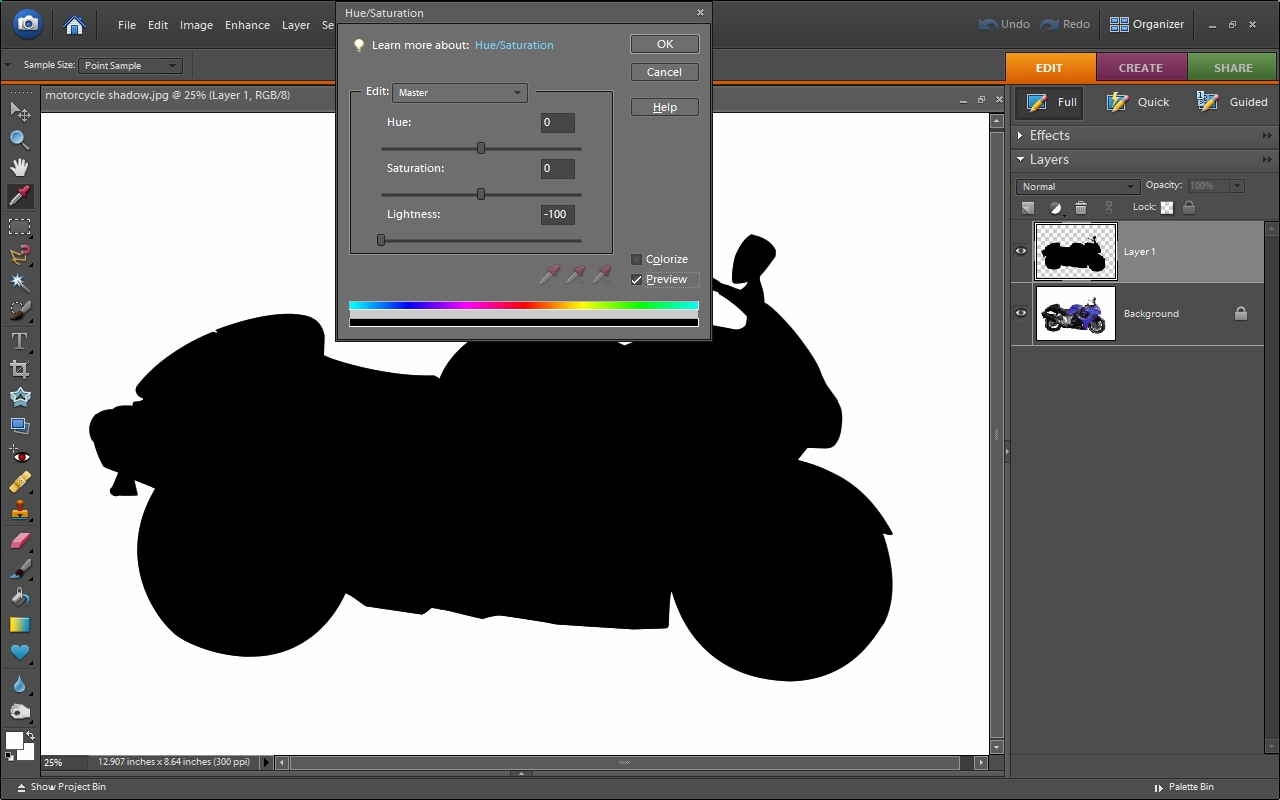1280x800 pixels.
Task: Click the home welcome screen icon
Action: coord(73,24)
